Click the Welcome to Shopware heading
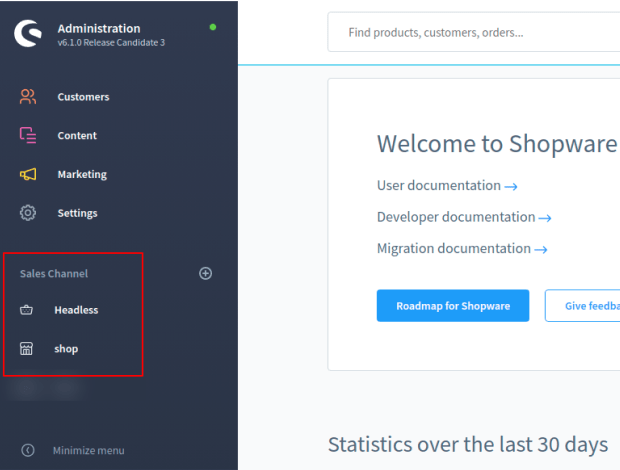 tap(497, 143)
